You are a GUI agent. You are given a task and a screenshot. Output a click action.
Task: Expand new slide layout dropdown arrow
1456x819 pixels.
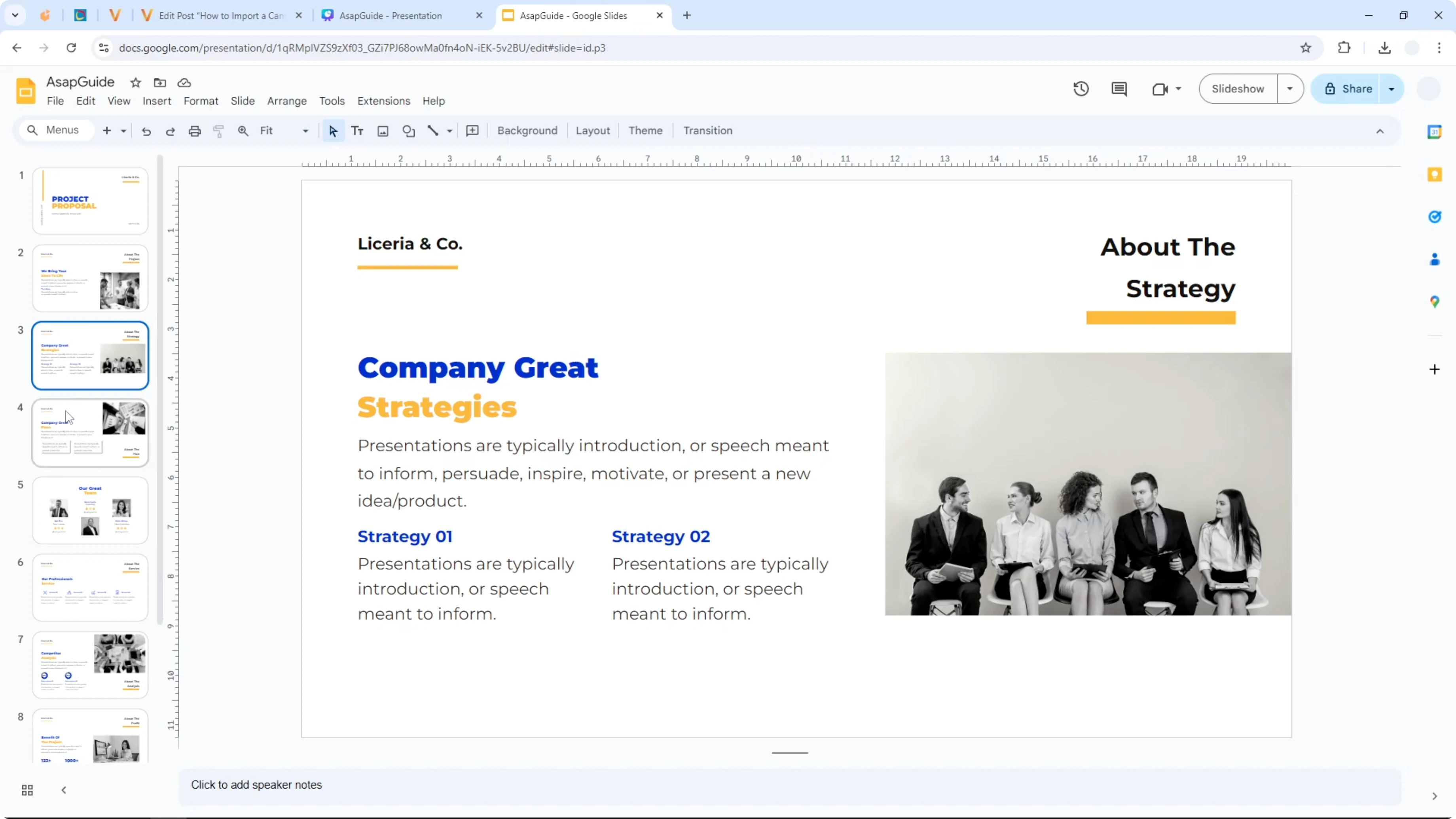(x=123, y=131)
